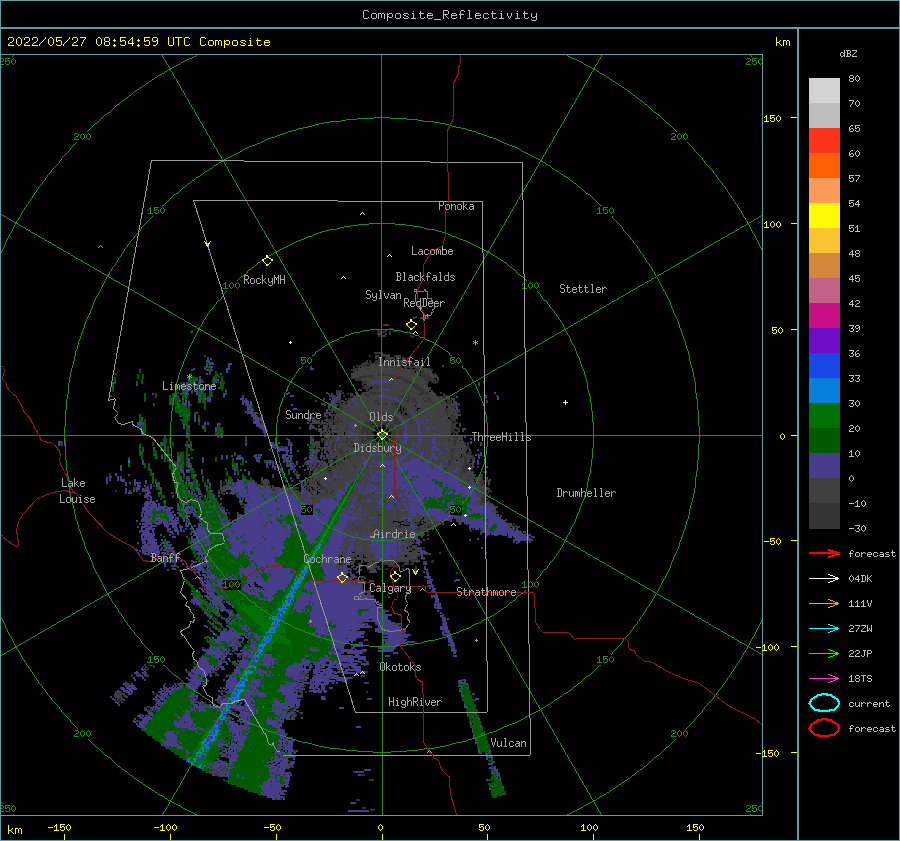900x841 pixels.
Task: Click the white 04DK arrow icon
Action: pyautogui.click(x=824, y=579)
